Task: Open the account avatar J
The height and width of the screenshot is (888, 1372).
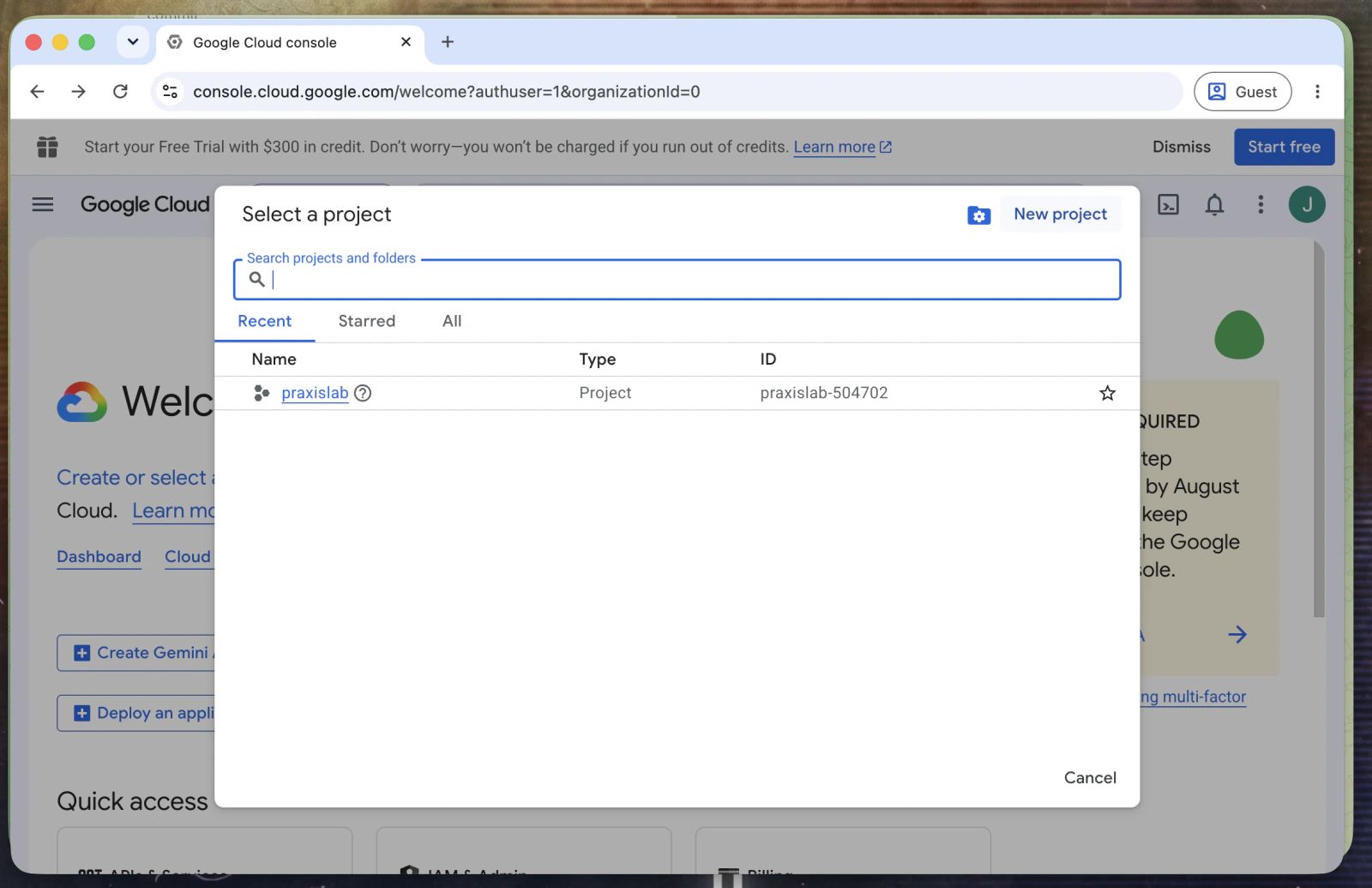Action: pyautogui.click(x=1307, y=204)
